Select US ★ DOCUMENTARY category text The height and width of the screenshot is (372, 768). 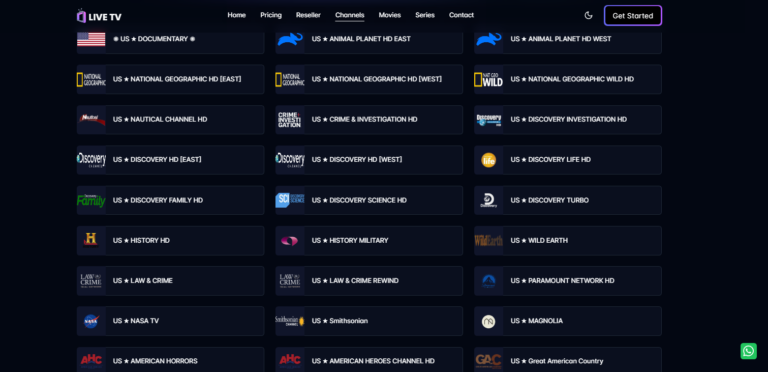(x=154, y=39)
